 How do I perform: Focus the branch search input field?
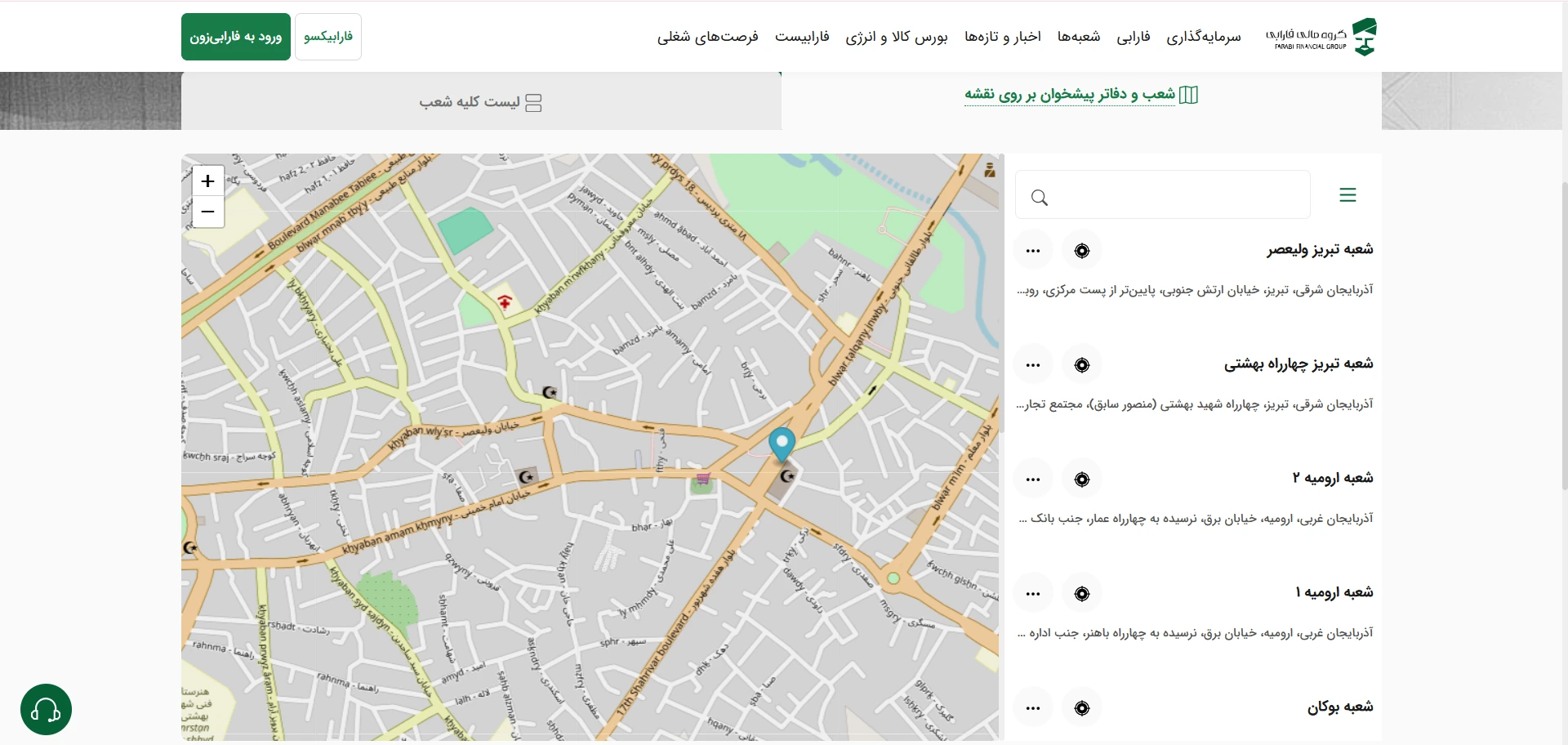click(1163, 194)
